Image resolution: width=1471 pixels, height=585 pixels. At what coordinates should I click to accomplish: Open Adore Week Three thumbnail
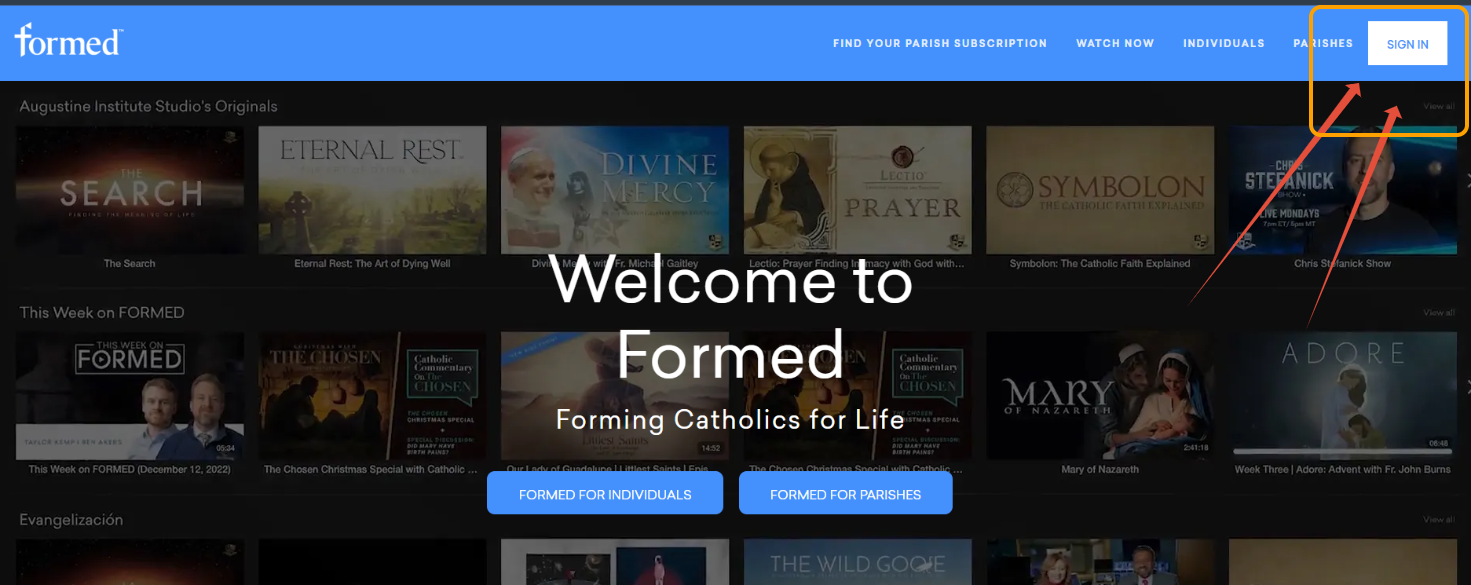(1343, 396)
